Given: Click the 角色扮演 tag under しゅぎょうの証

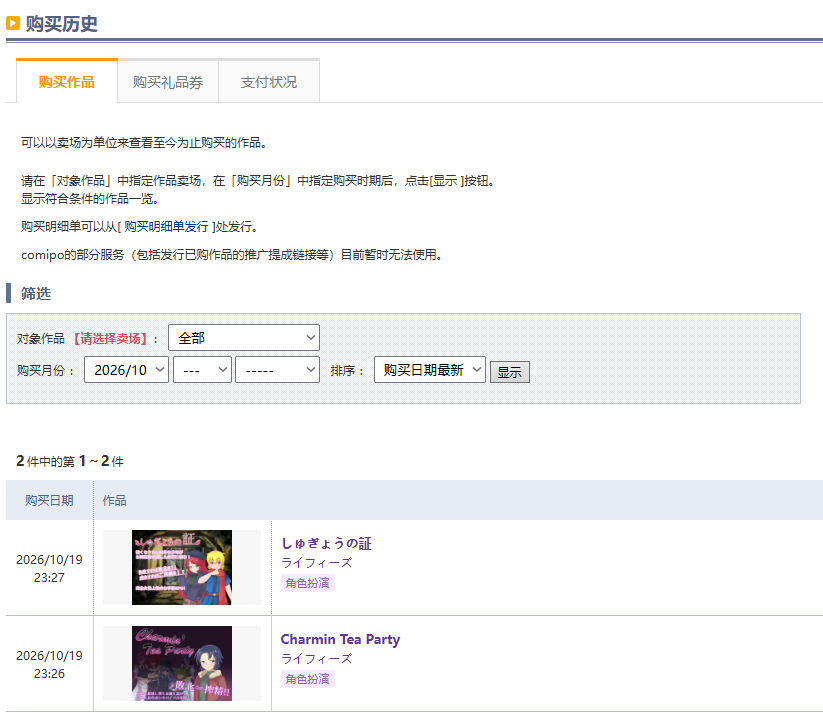Looking at the screenshot, I should 308,583.
